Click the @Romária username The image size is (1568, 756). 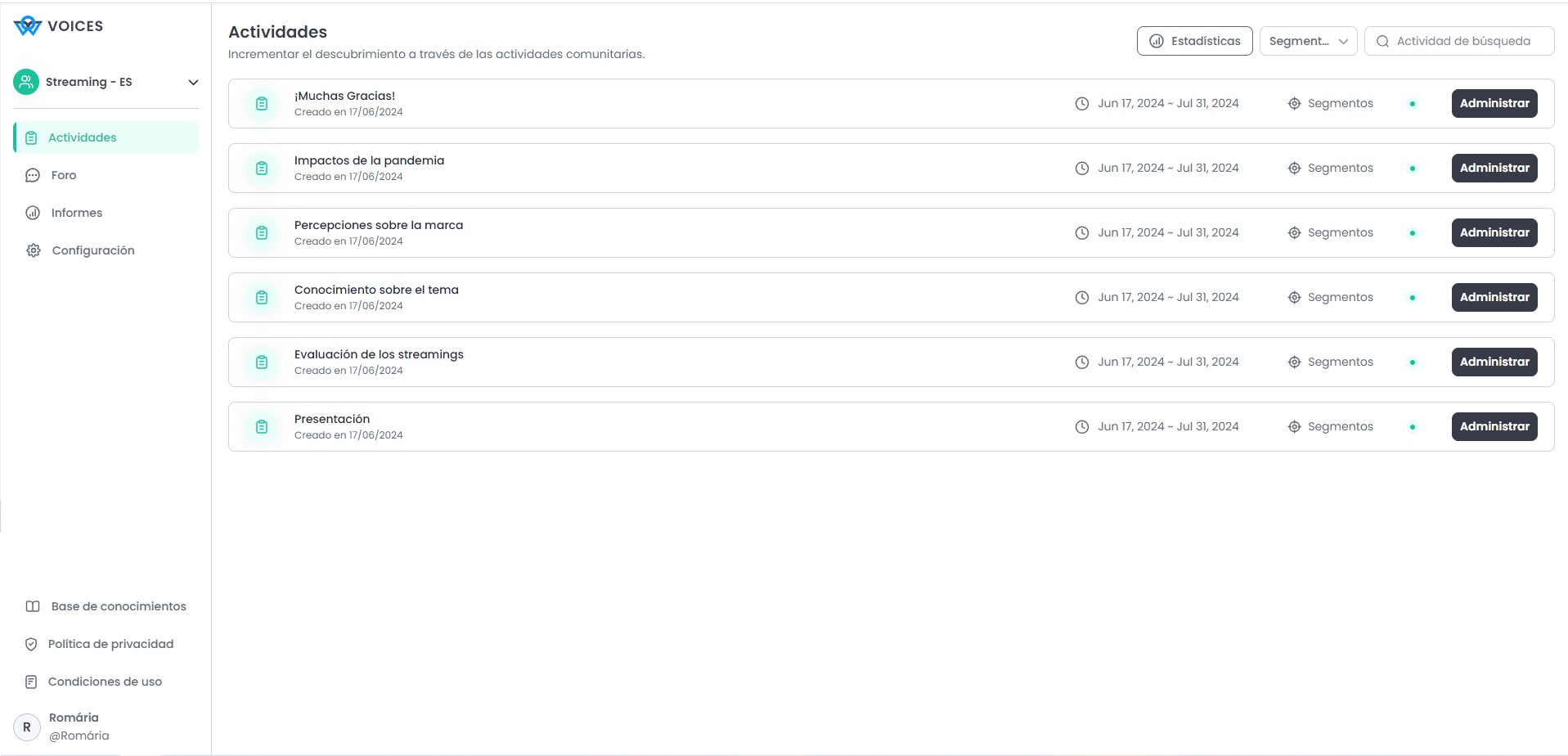pos(79,736)
